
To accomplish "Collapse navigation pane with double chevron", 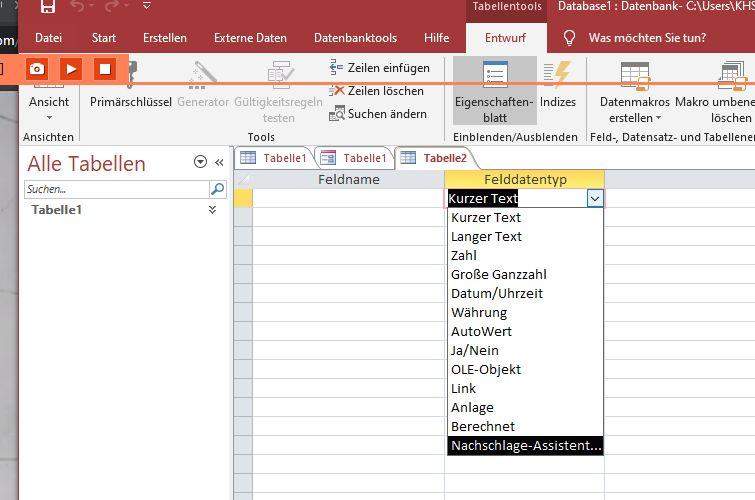I will pyautogui.click(x=219, y=162).
